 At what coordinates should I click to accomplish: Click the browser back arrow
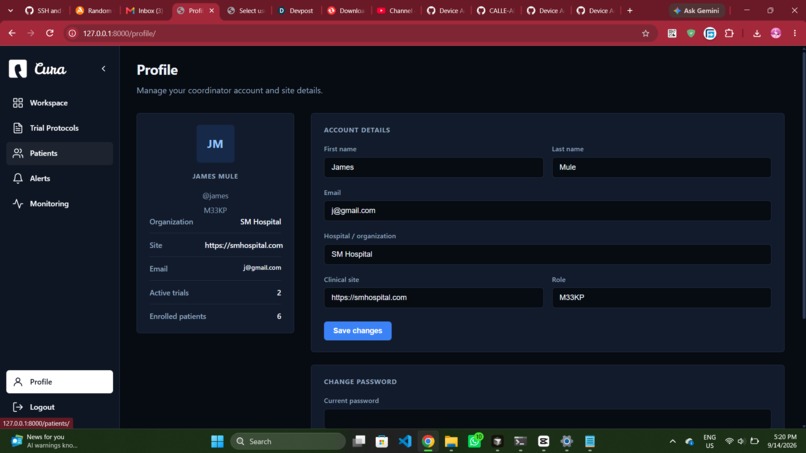point(12,33)
